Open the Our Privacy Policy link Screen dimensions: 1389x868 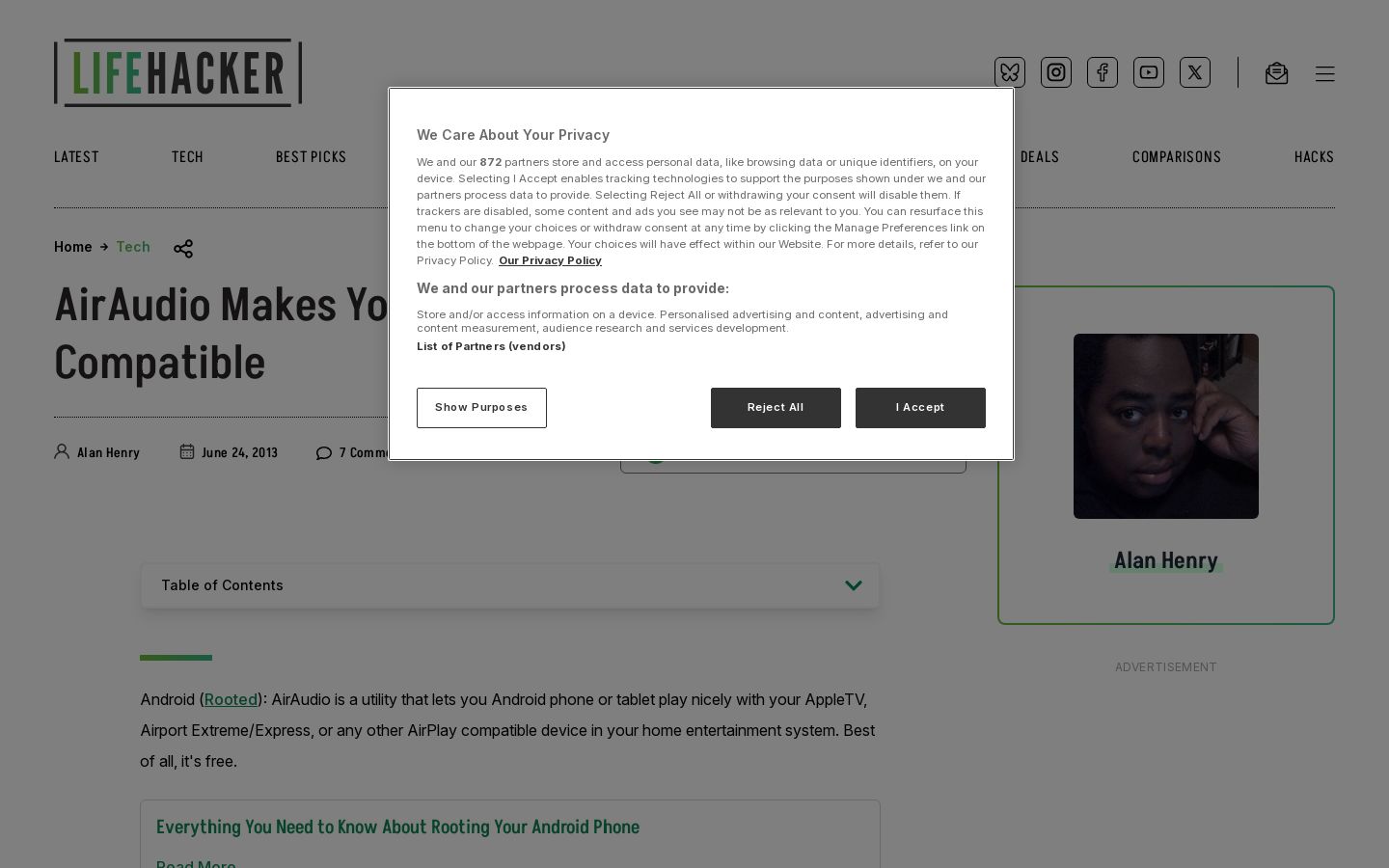(x=550, y=260)
